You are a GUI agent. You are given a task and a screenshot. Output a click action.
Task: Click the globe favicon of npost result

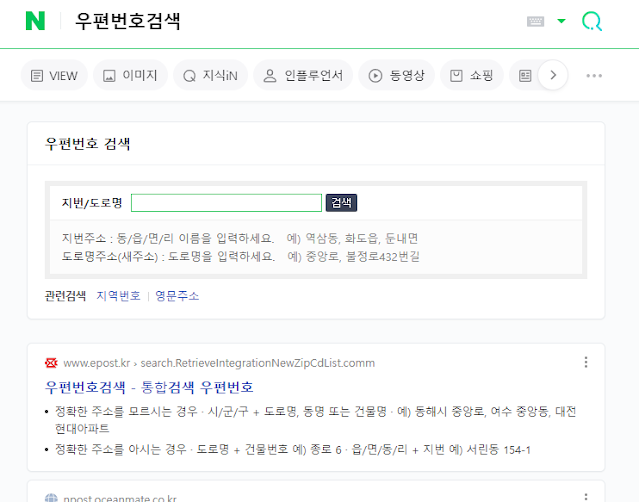[x=51, y=498]
